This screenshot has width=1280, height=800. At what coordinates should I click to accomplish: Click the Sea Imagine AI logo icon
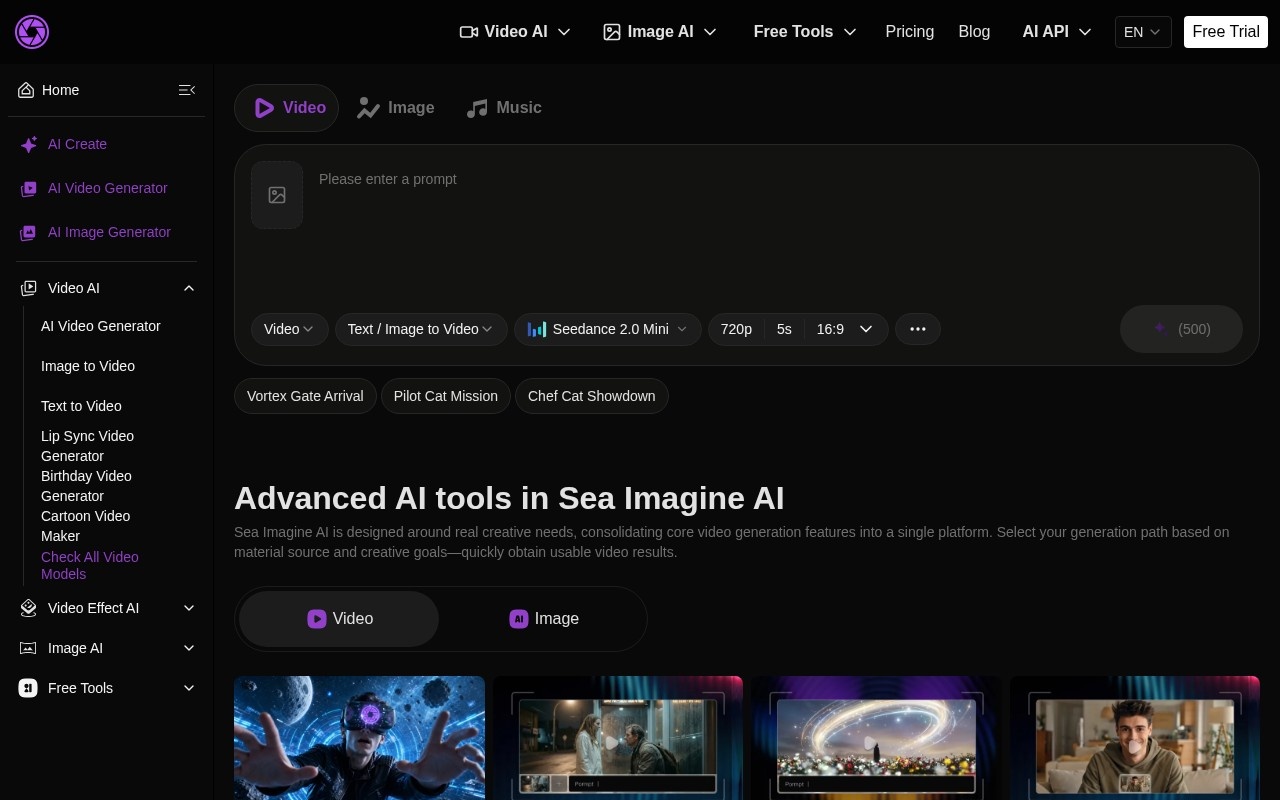[32, 32]
